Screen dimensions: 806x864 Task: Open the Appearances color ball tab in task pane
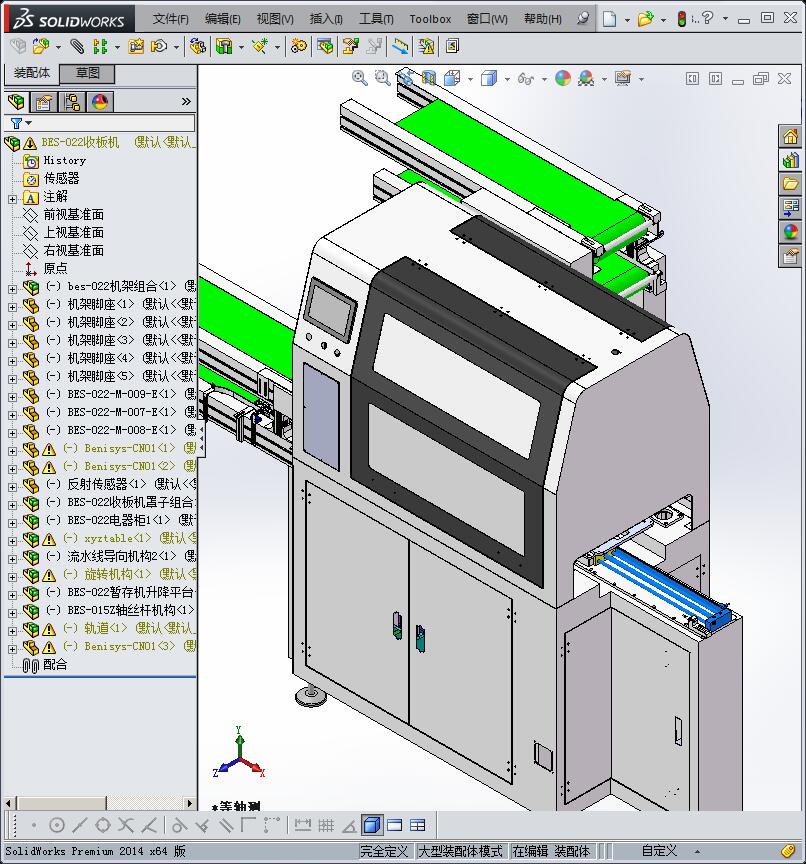click(791, 231)
